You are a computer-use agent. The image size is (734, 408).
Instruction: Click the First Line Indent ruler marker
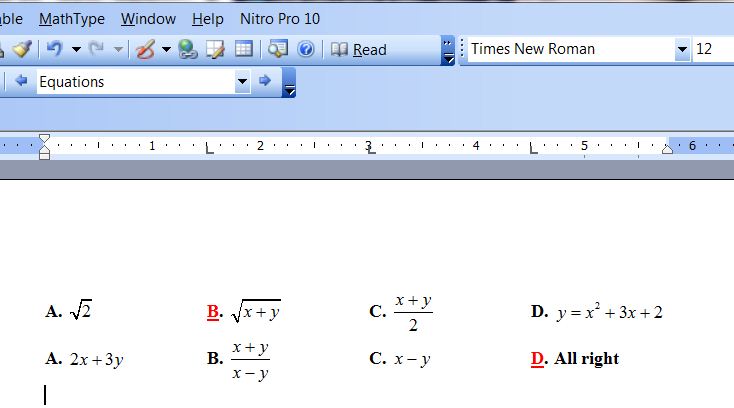[x=44, y=139]
